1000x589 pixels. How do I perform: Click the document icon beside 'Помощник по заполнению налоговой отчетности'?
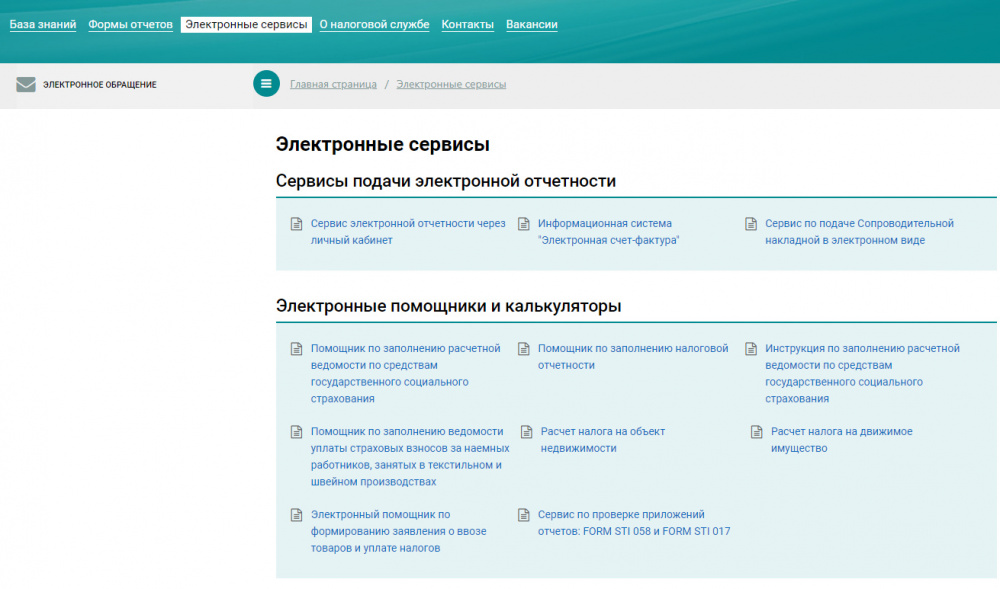tap(523, 349)
